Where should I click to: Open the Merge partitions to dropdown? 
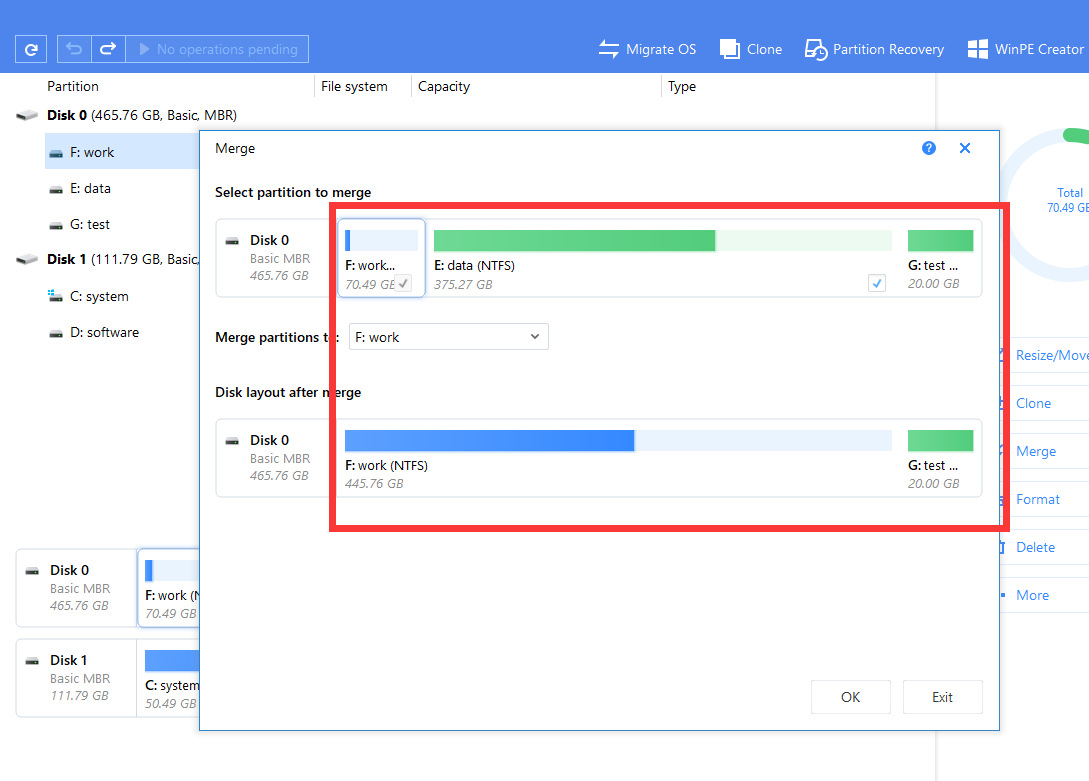point(449,337)
